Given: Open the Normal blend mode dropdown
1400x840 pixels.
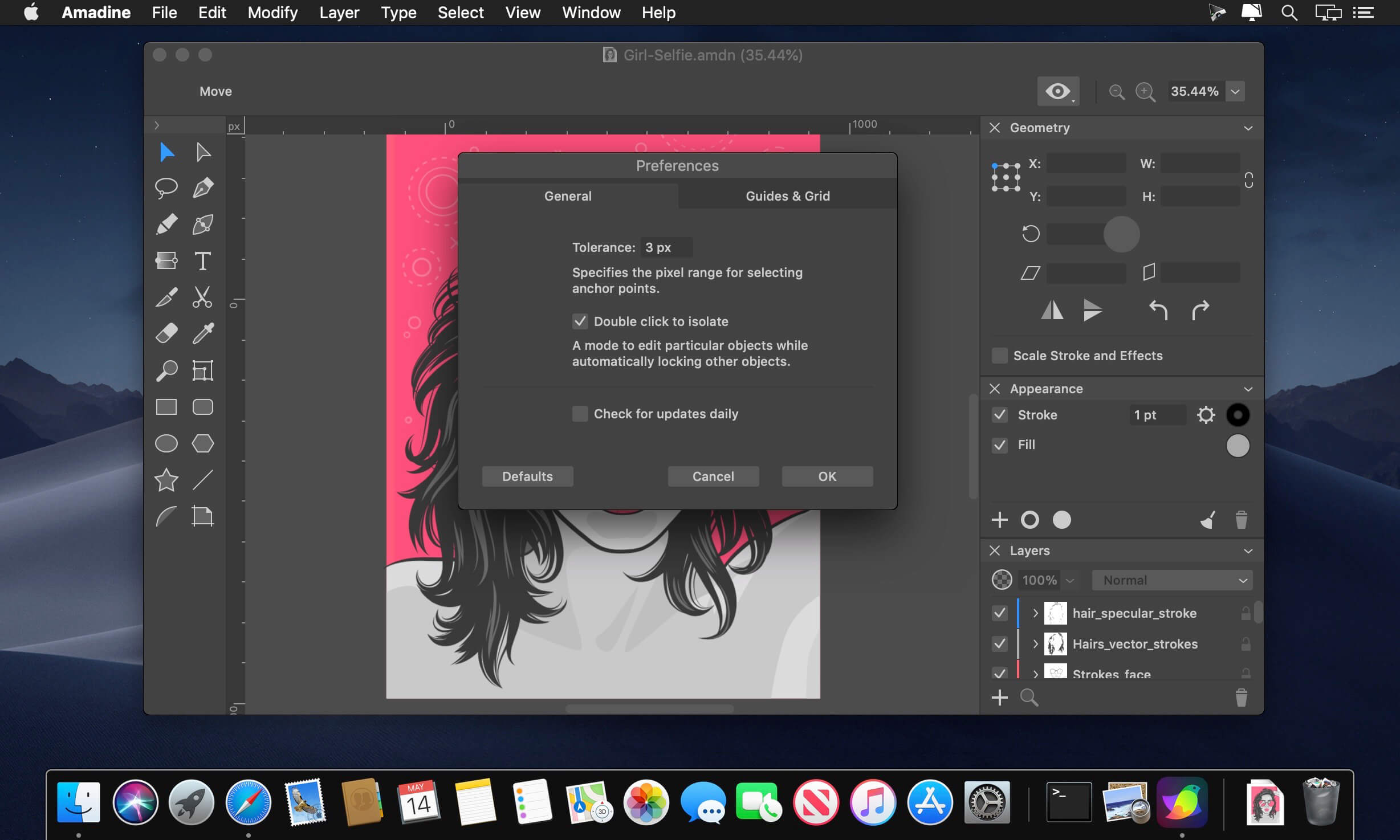Looking at the screenshot, I should coord(1172,580).
